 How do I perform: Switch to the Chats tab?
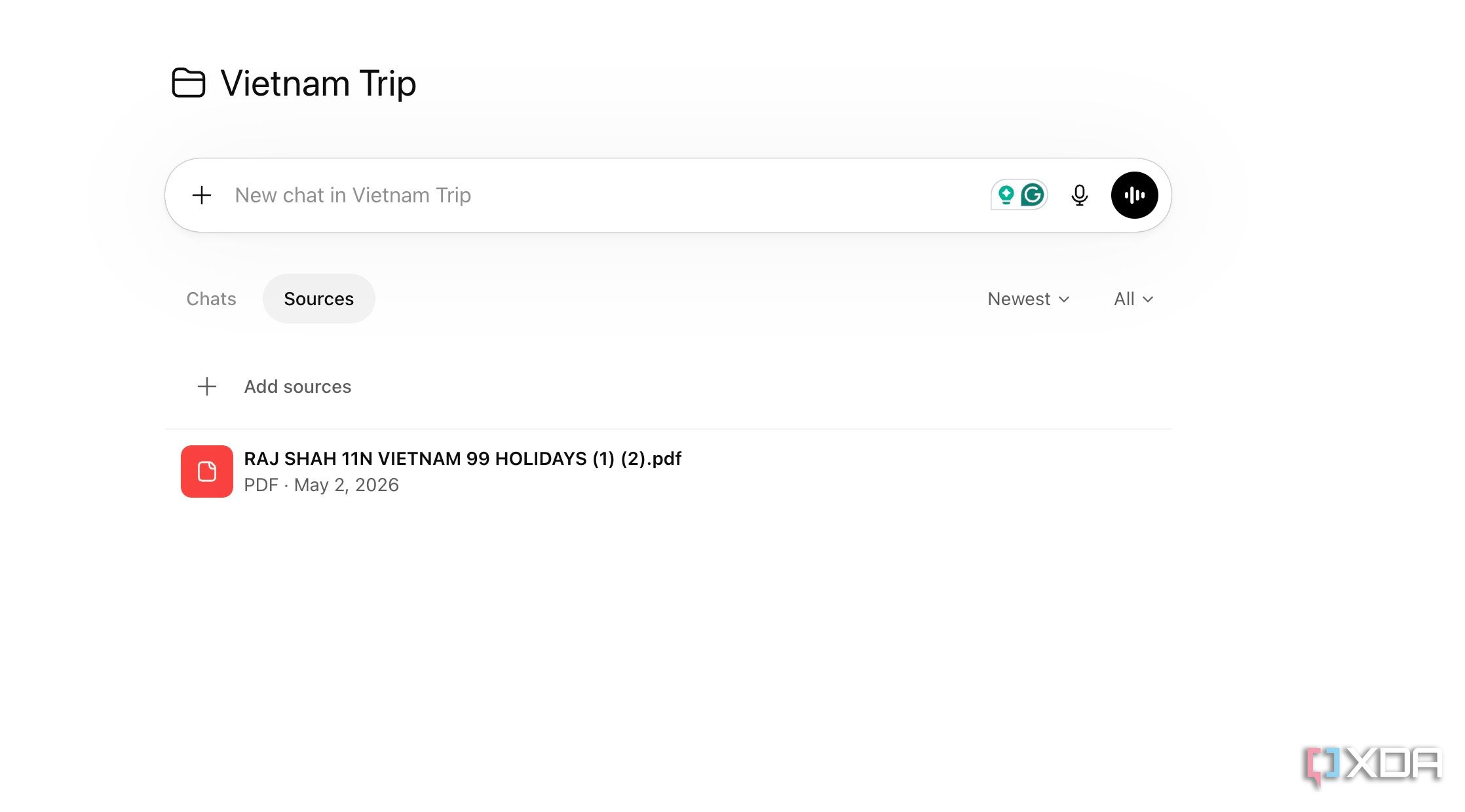click(x=211, y=299)
